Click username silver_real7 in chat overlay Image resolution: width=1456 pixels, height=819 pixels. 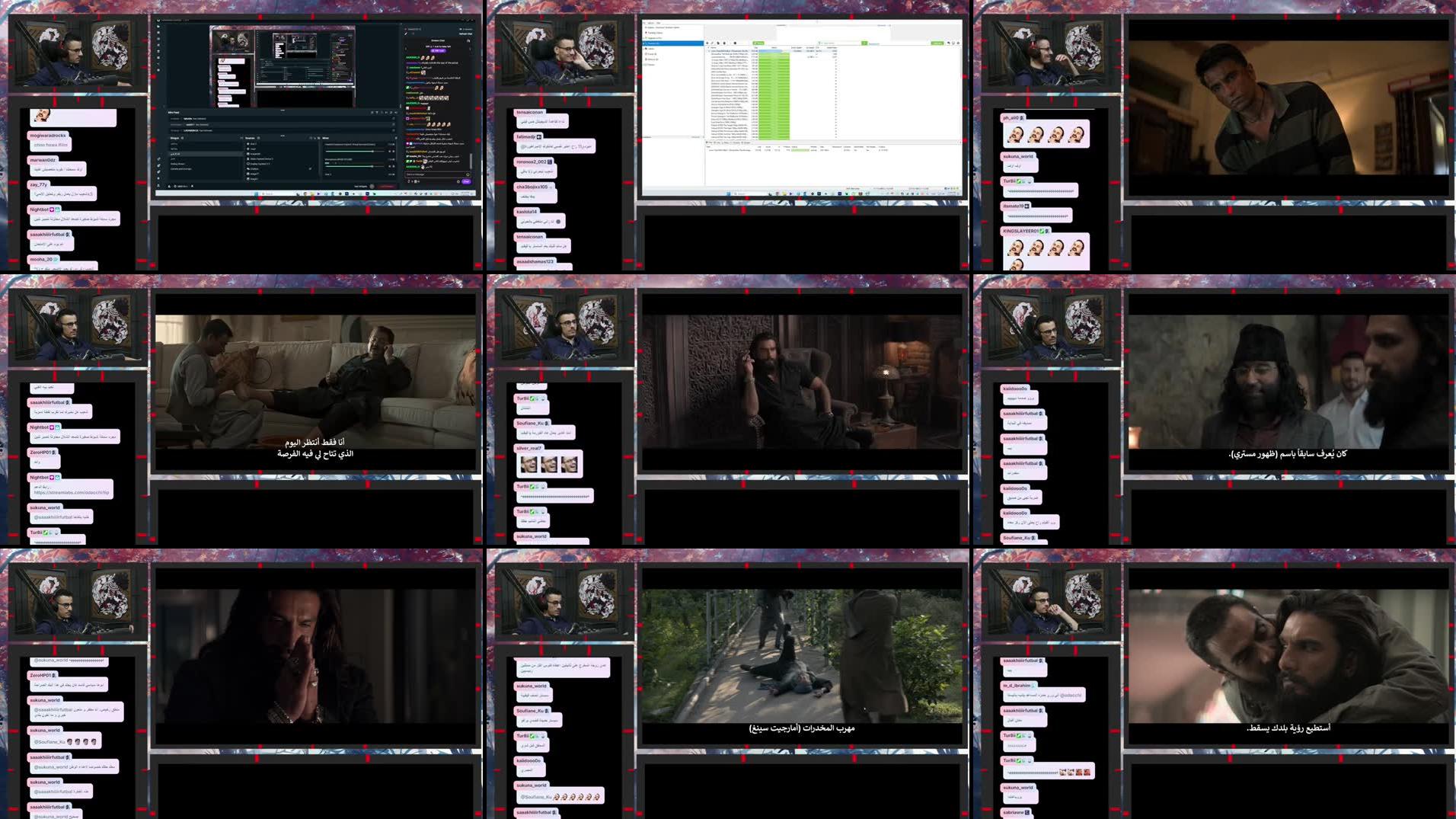click(x=528, y=448)
